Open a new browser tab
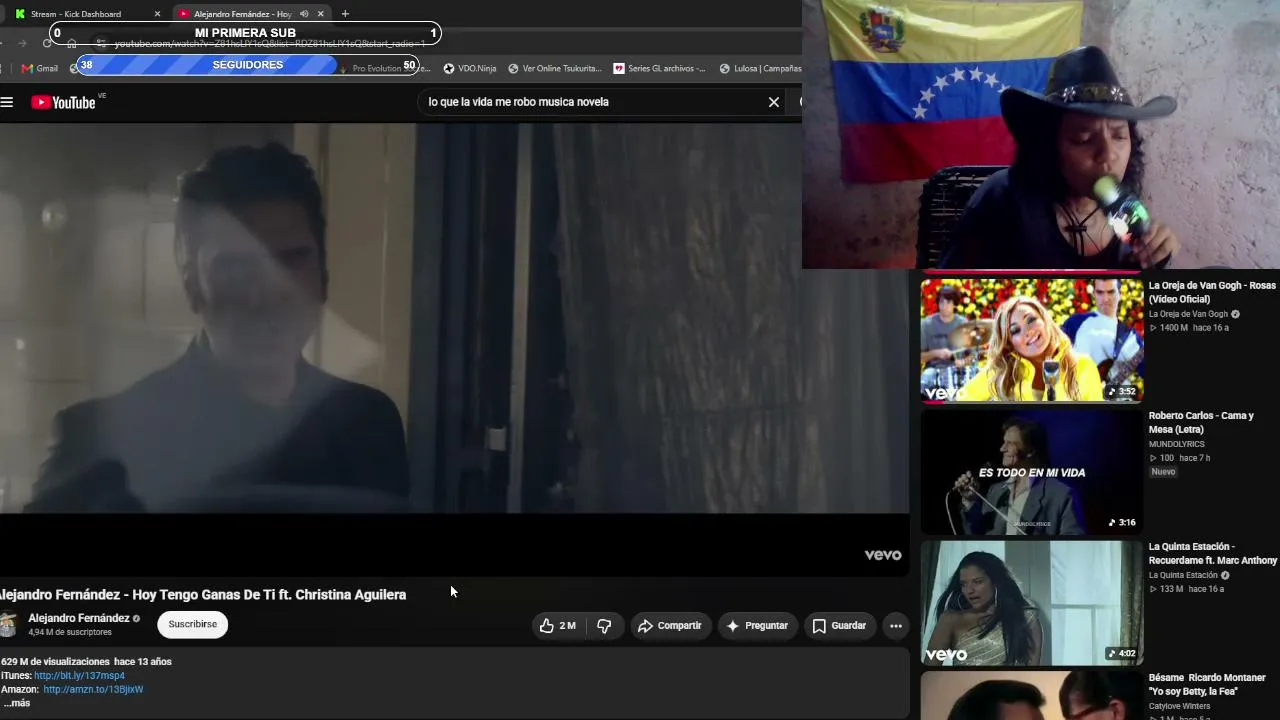The image size is (1280, 720). (x=345, y=14)
